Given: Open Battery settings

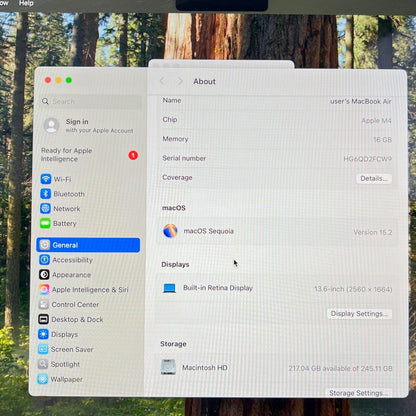Looking at the screenshot, I should [88, 223].
